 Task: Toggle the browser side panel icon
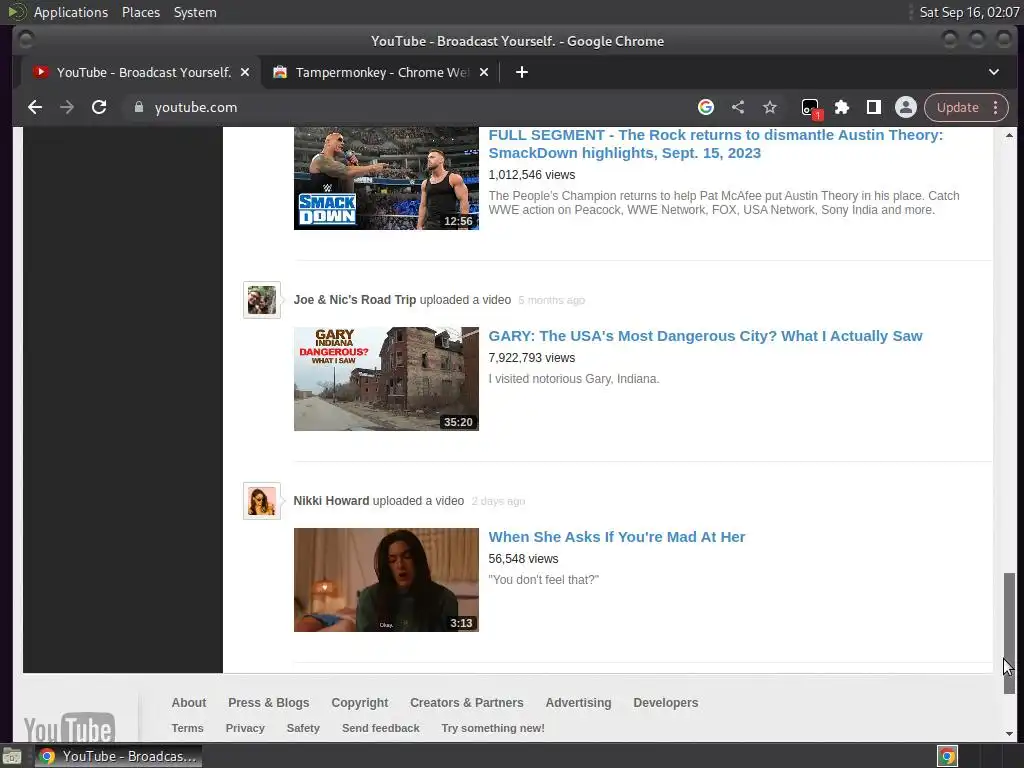click(874, 107)
